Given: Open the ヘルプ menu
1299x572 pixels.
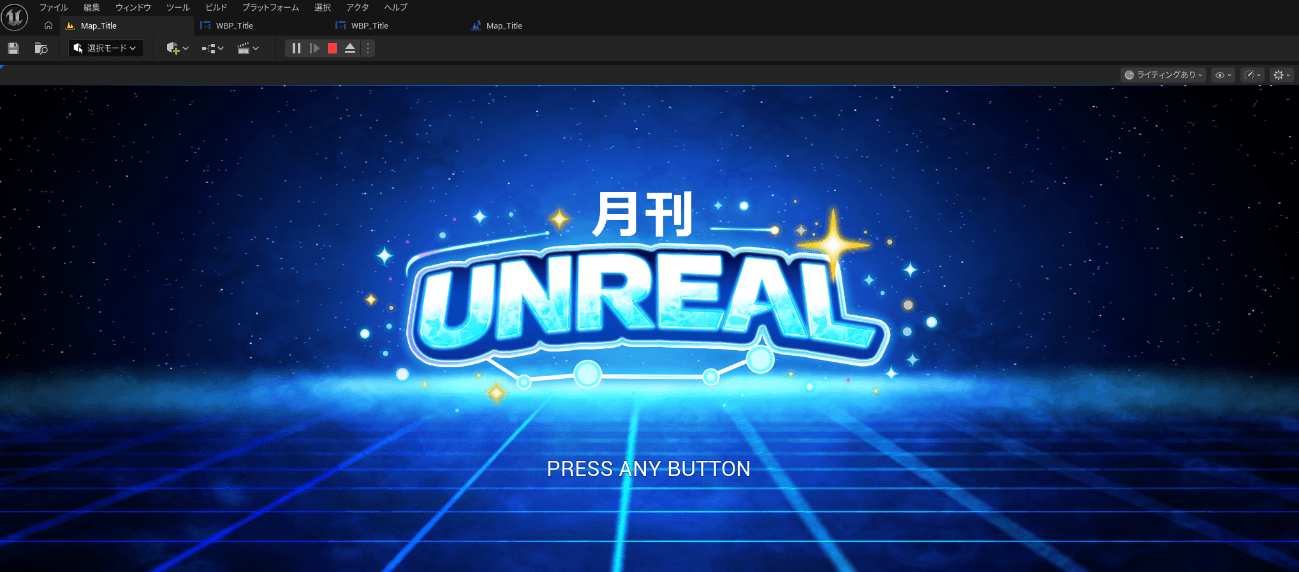Looking at the screenshot, I should pyautogui.click(x=395, y=7).
